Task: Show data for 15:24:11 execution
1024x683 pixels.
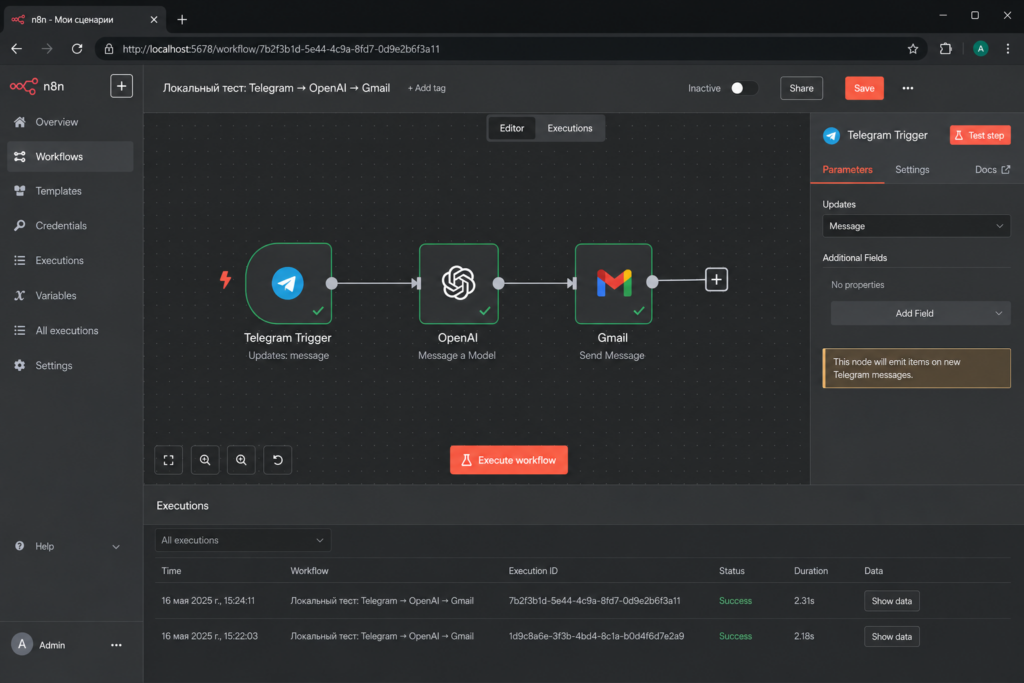Action: tap(891, 601)
